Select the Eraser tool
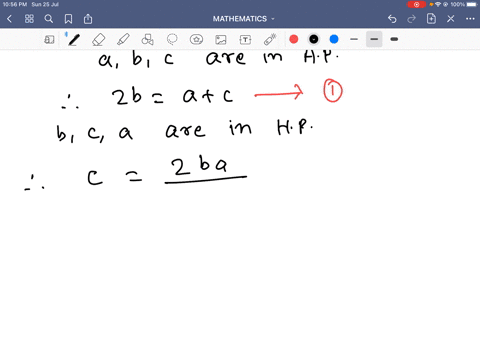480x360 pixels. click(x=98, y=40)
